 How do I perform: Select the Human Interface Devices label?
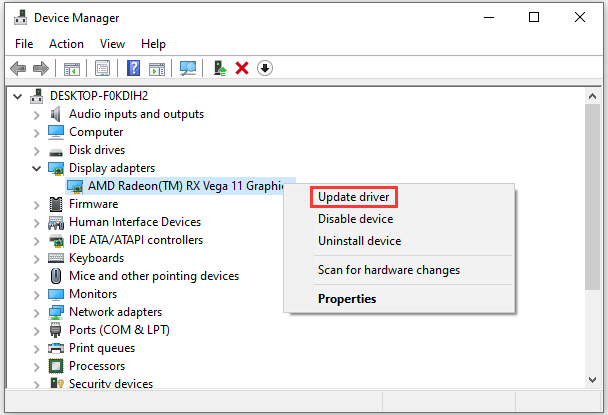pyautogui.click(x=135, y=222)
